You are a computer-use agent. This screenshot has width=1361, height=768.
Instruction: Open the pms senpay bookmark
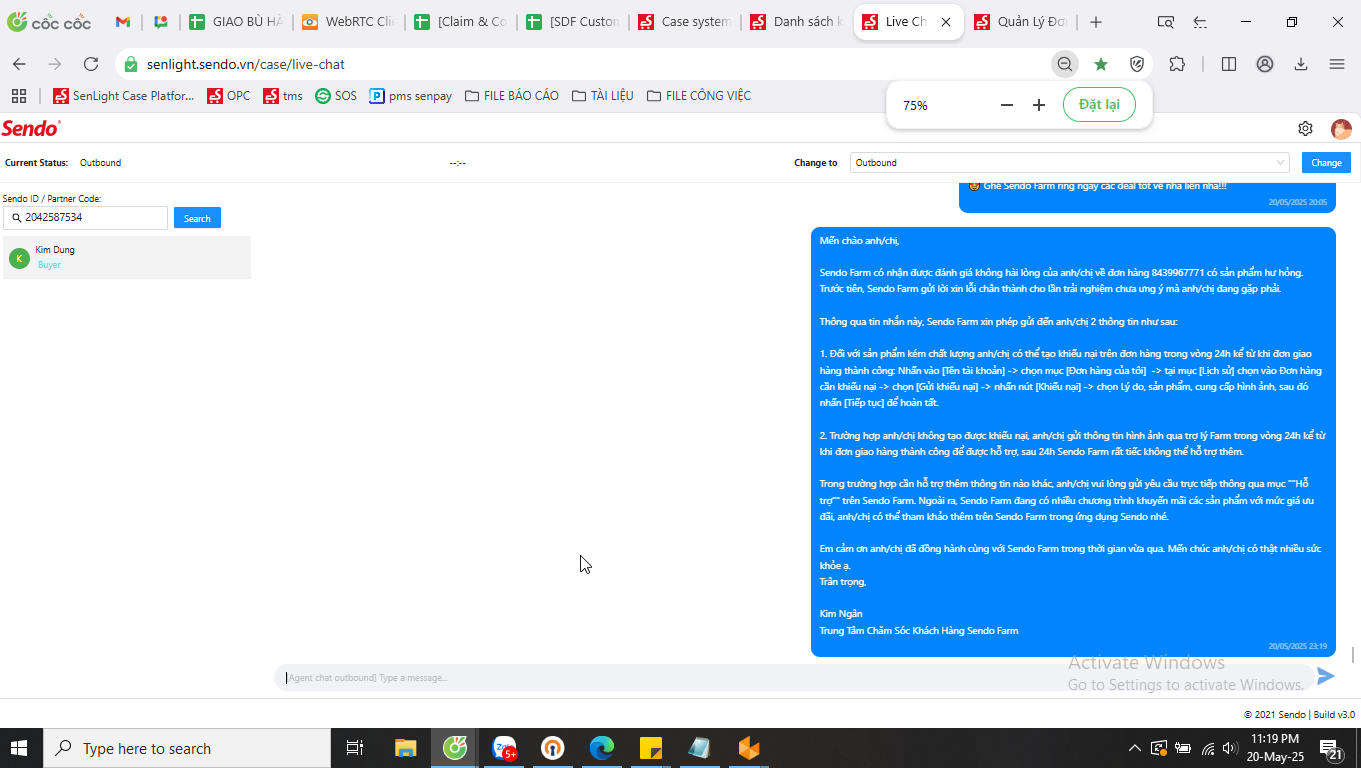coord(411,96)
